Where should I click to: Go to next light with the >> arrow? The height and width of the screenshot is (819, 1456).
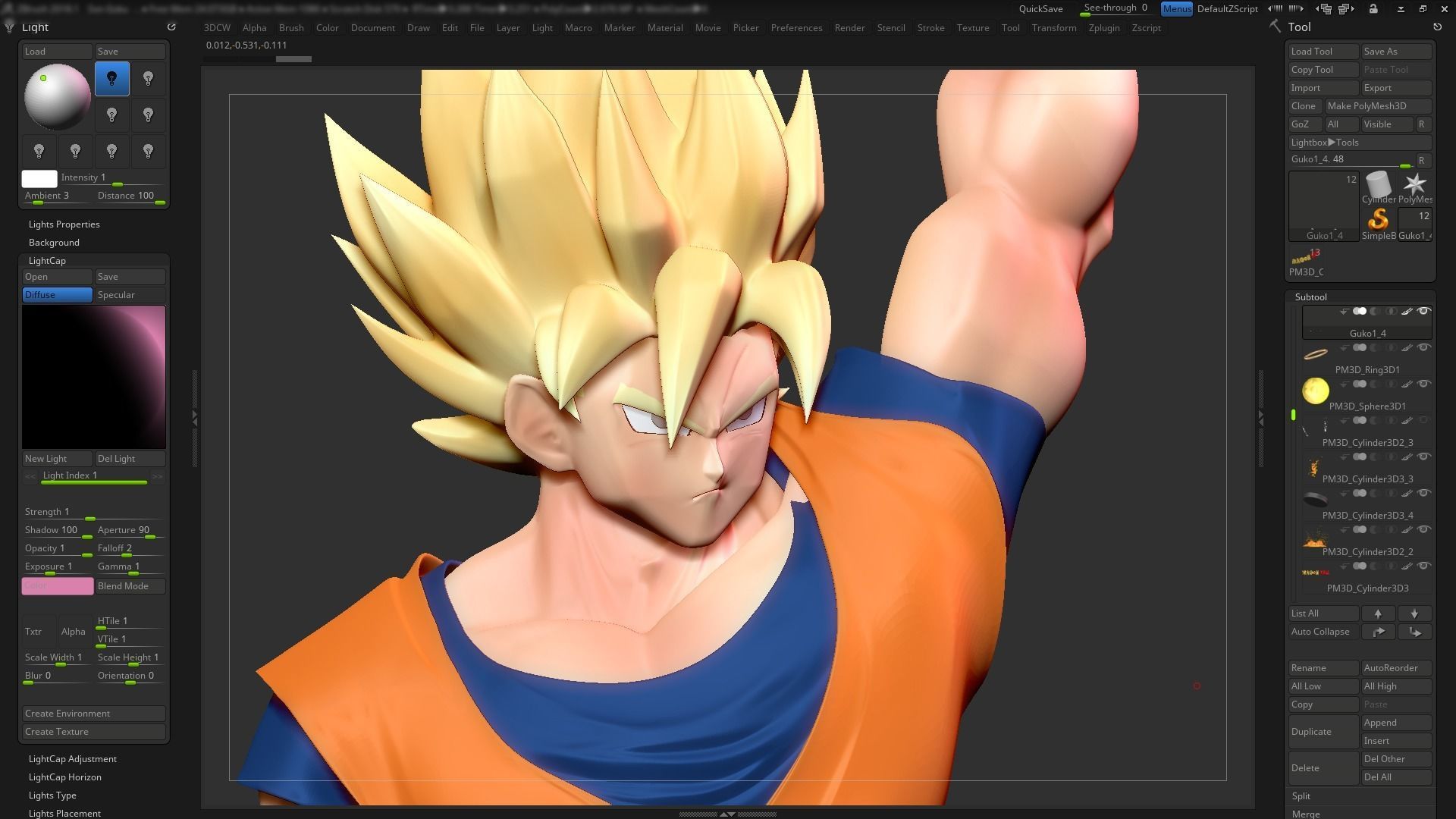coord(157,477)
